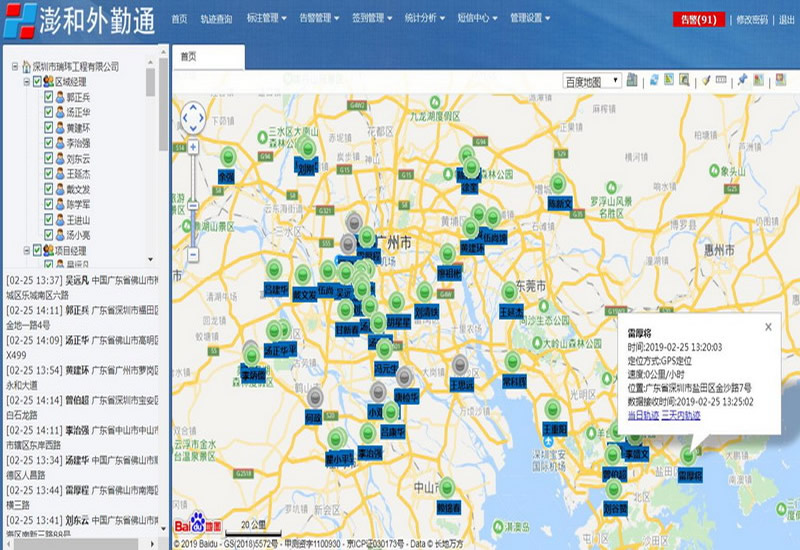Click the 吕建华 green location marker
The height and width of the screenshot is (550, 800).
point(274,269)
